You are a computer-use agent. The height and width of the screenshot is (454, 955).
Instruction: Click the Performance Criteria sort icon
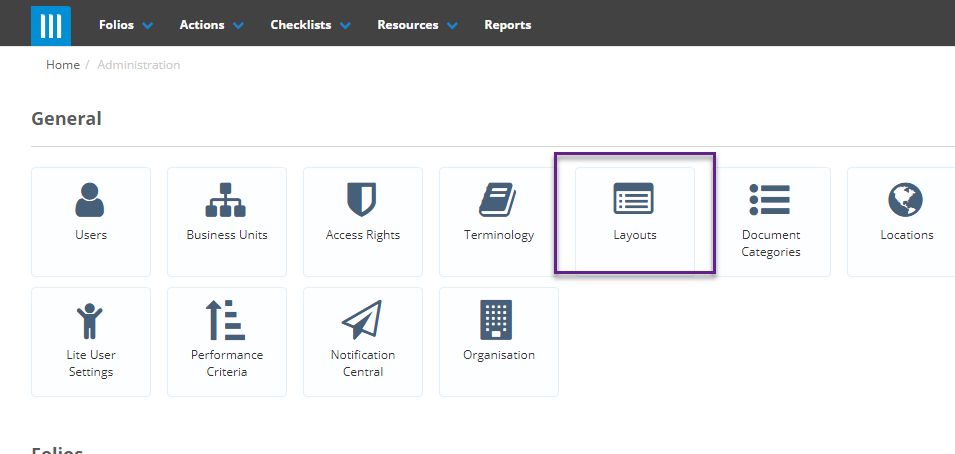pos(226,320)
